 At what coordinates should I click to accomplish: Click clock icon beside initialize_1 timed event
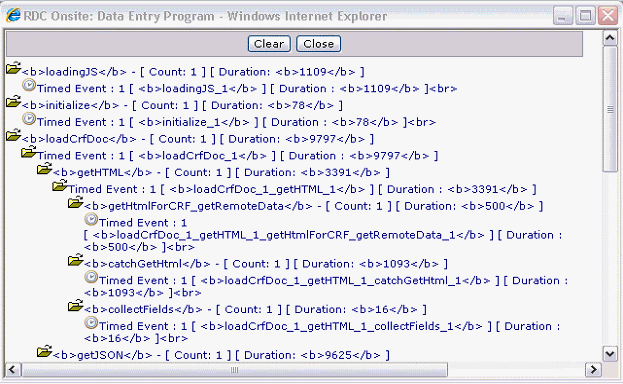pyautogui.click(x=29, y=118)
